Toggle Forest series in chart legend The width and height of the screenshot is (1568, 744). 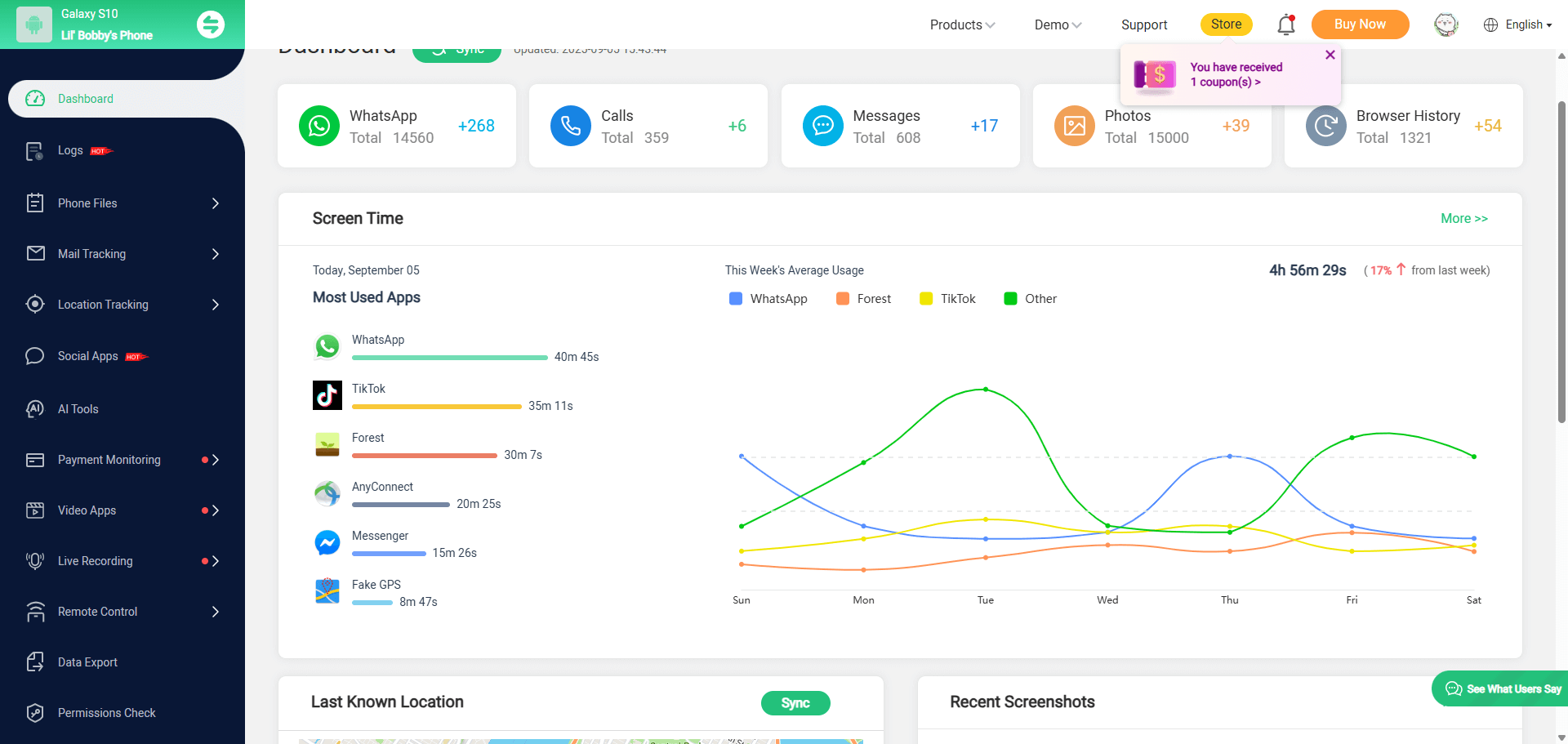(863, 299)
